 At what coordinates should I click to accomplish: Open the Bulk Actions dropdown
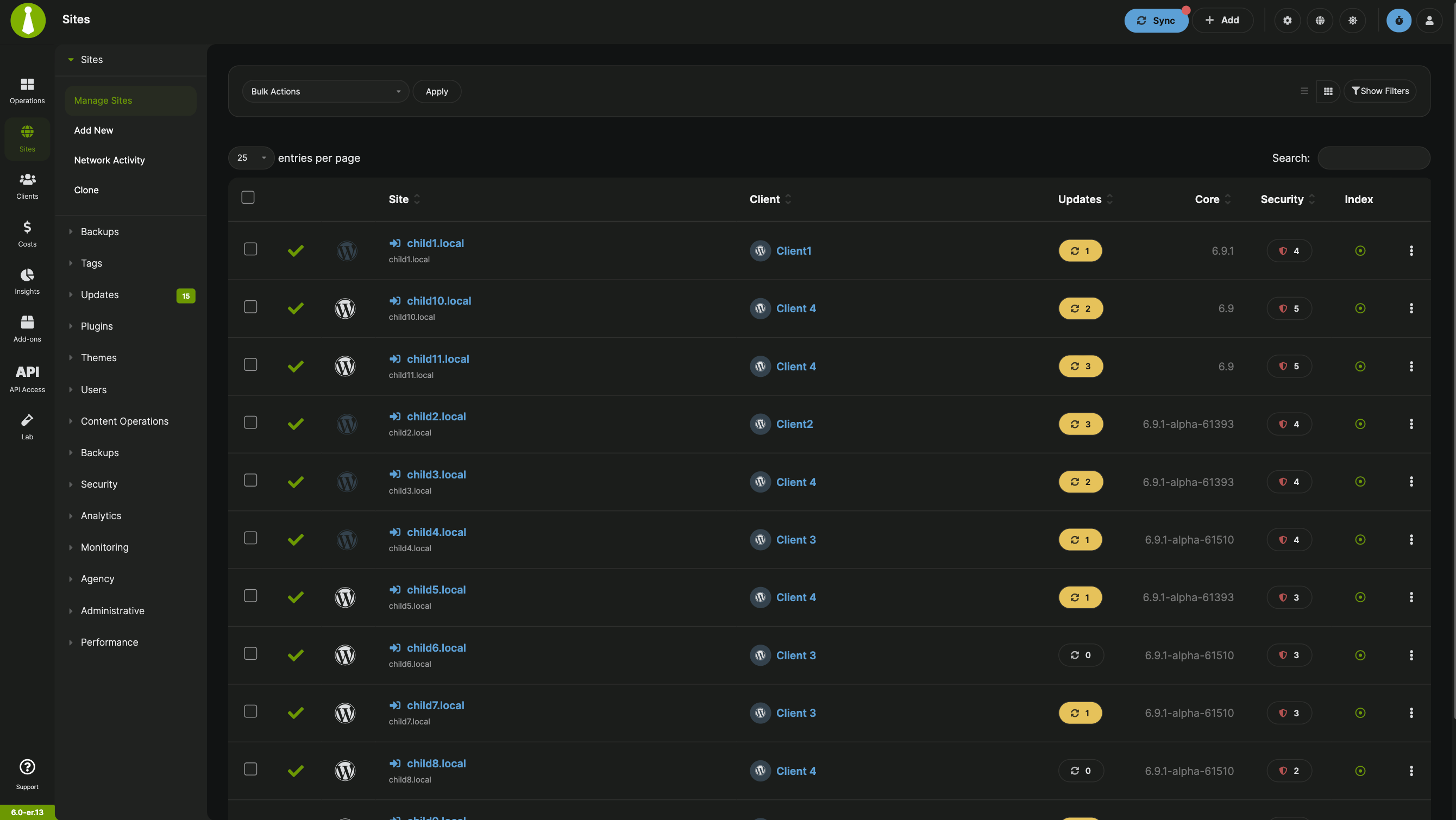325,91
